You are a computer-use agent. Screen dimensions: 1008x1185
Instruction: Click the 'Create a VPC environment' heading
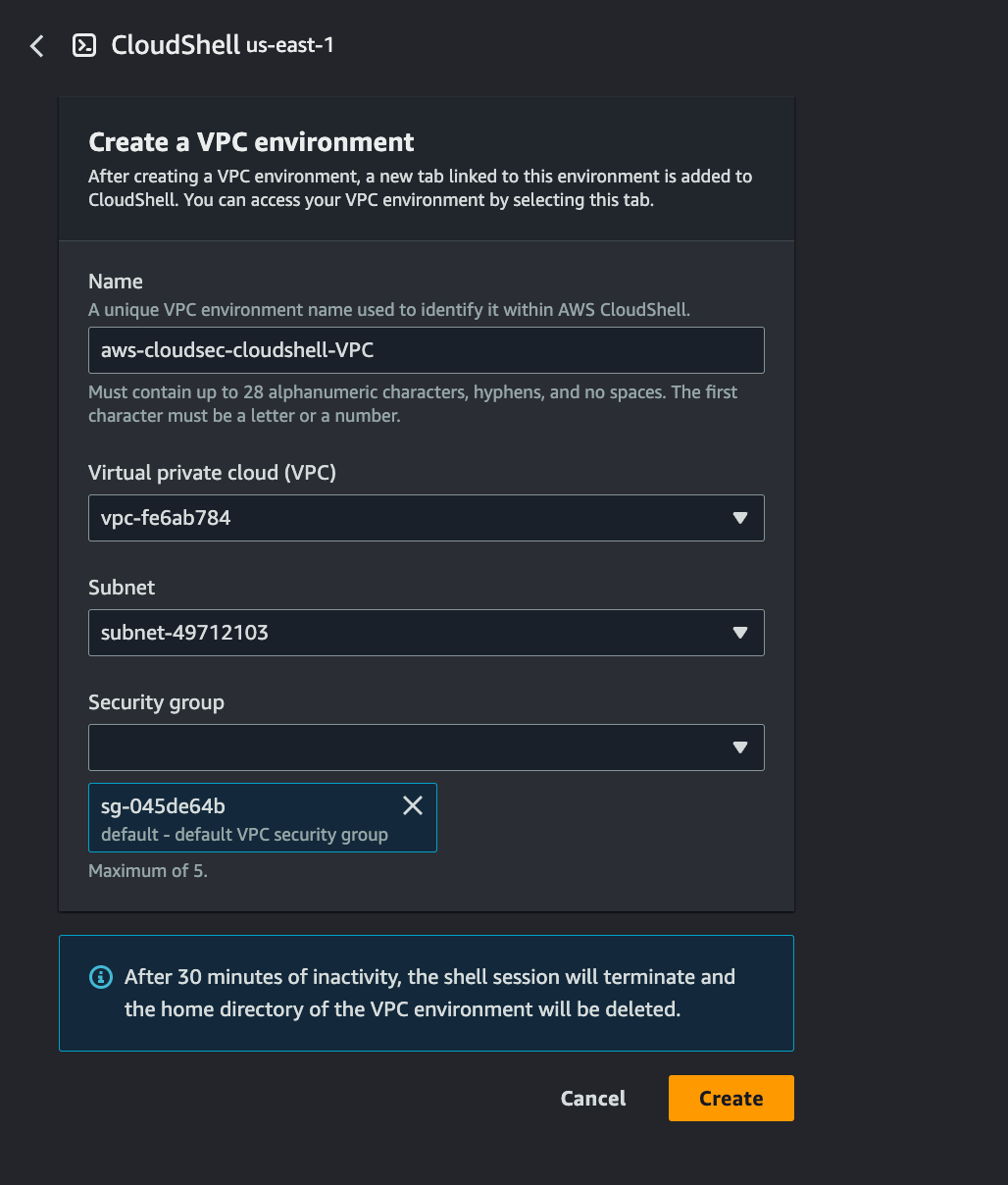(x=251, y=142)
